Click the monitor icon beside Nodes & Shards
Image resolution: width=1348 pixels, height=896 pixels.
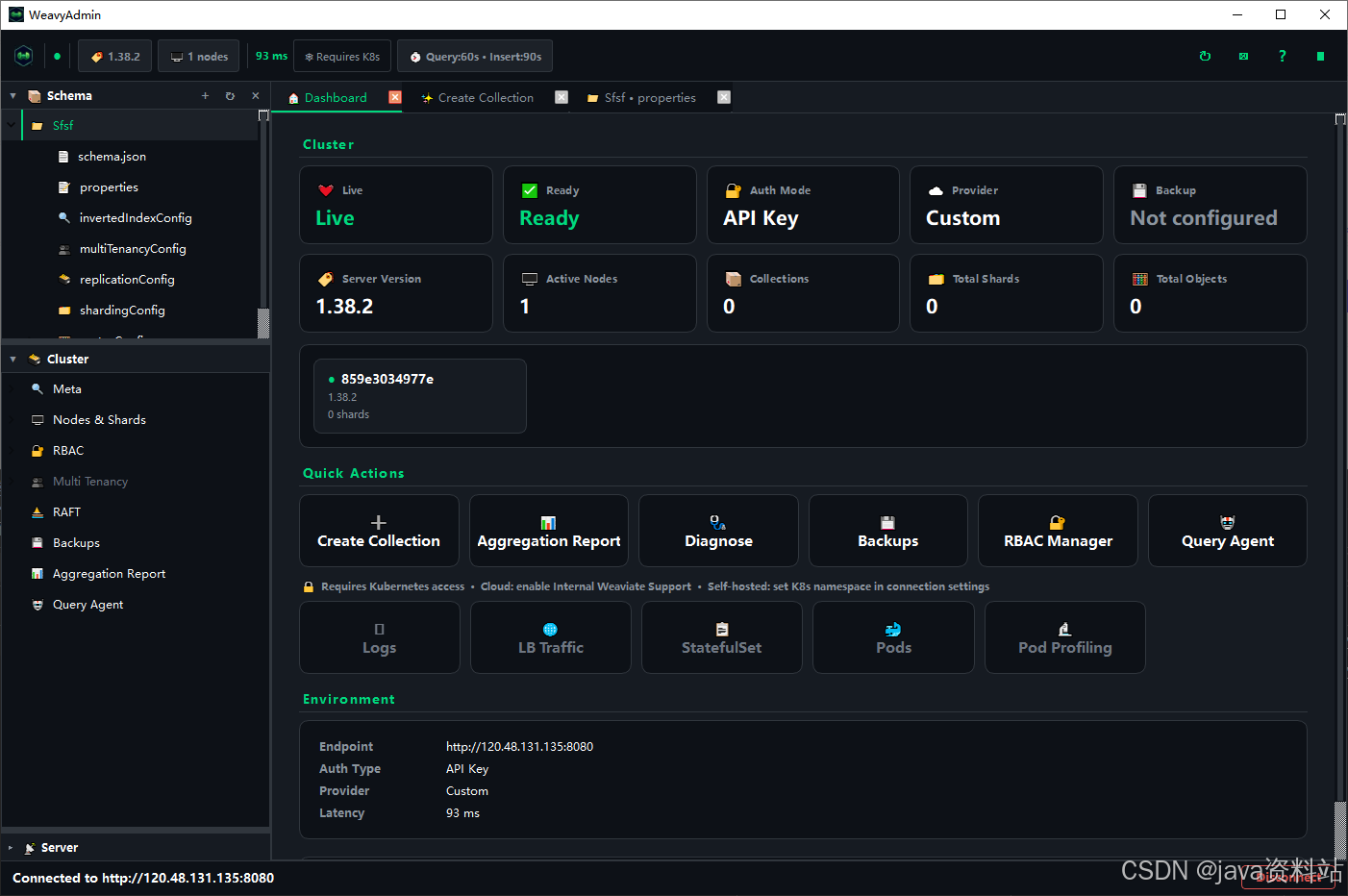pyautogui.click(x=37, y=420)
